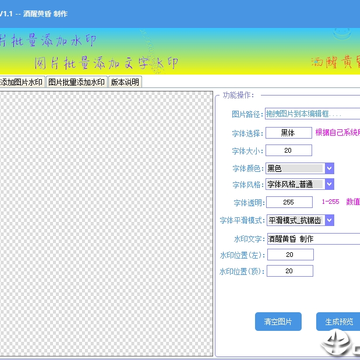
Task: Open the 字体平滑模式 dropdown arrow
Action: click(x=329, y=220)
